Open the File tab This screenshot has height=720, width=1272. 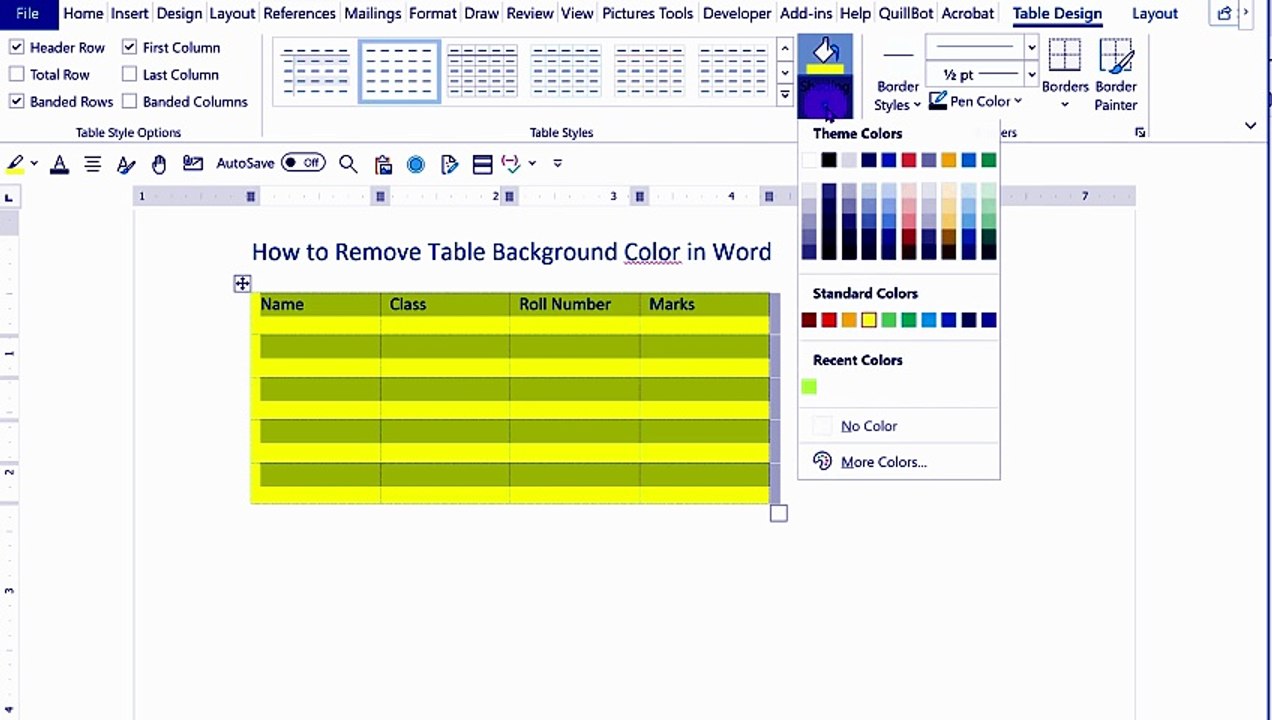coord(27,13)
